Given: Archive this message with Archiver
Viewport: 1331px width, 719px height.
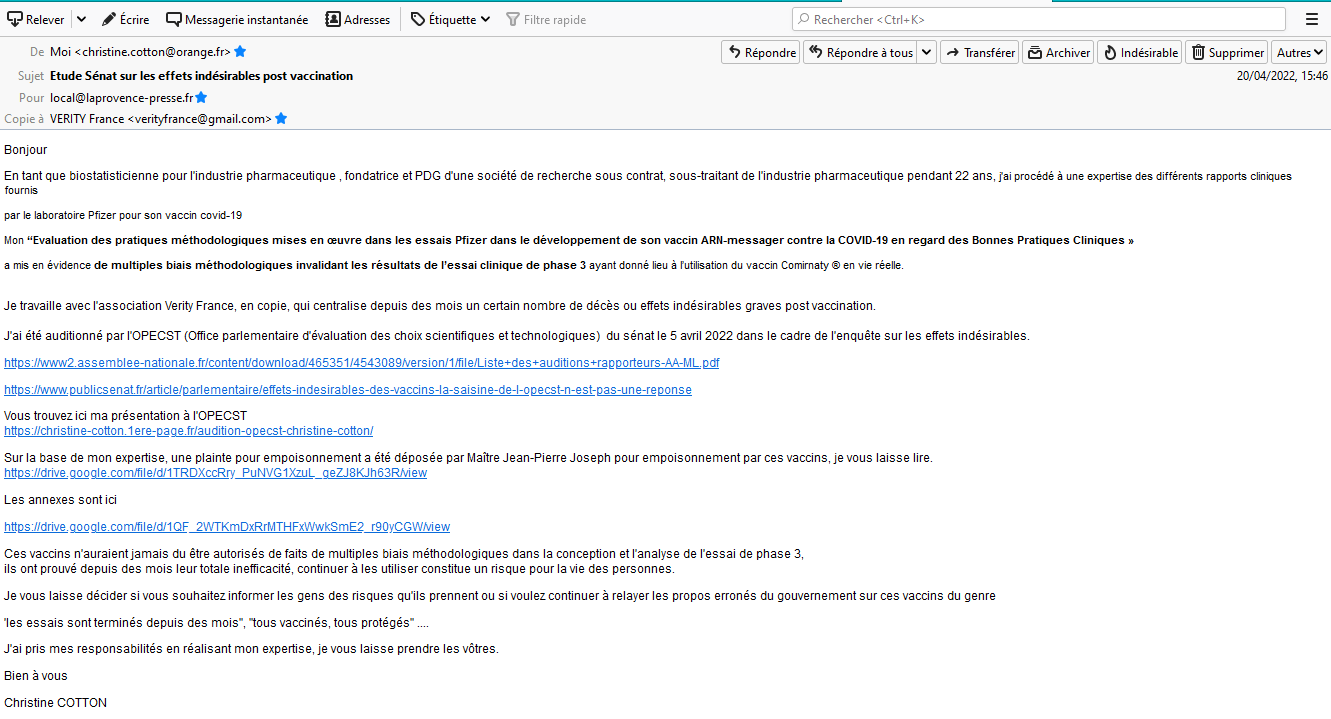Looking at the screenshot, I should click(1058, 53).
